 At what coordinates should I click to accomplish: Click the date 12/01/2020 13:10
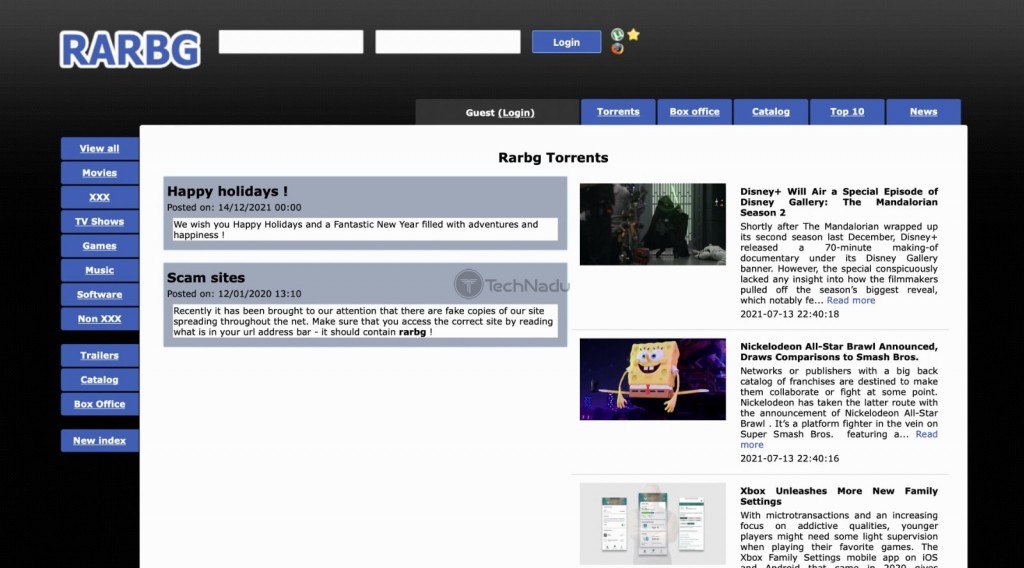tap(259, 294)
